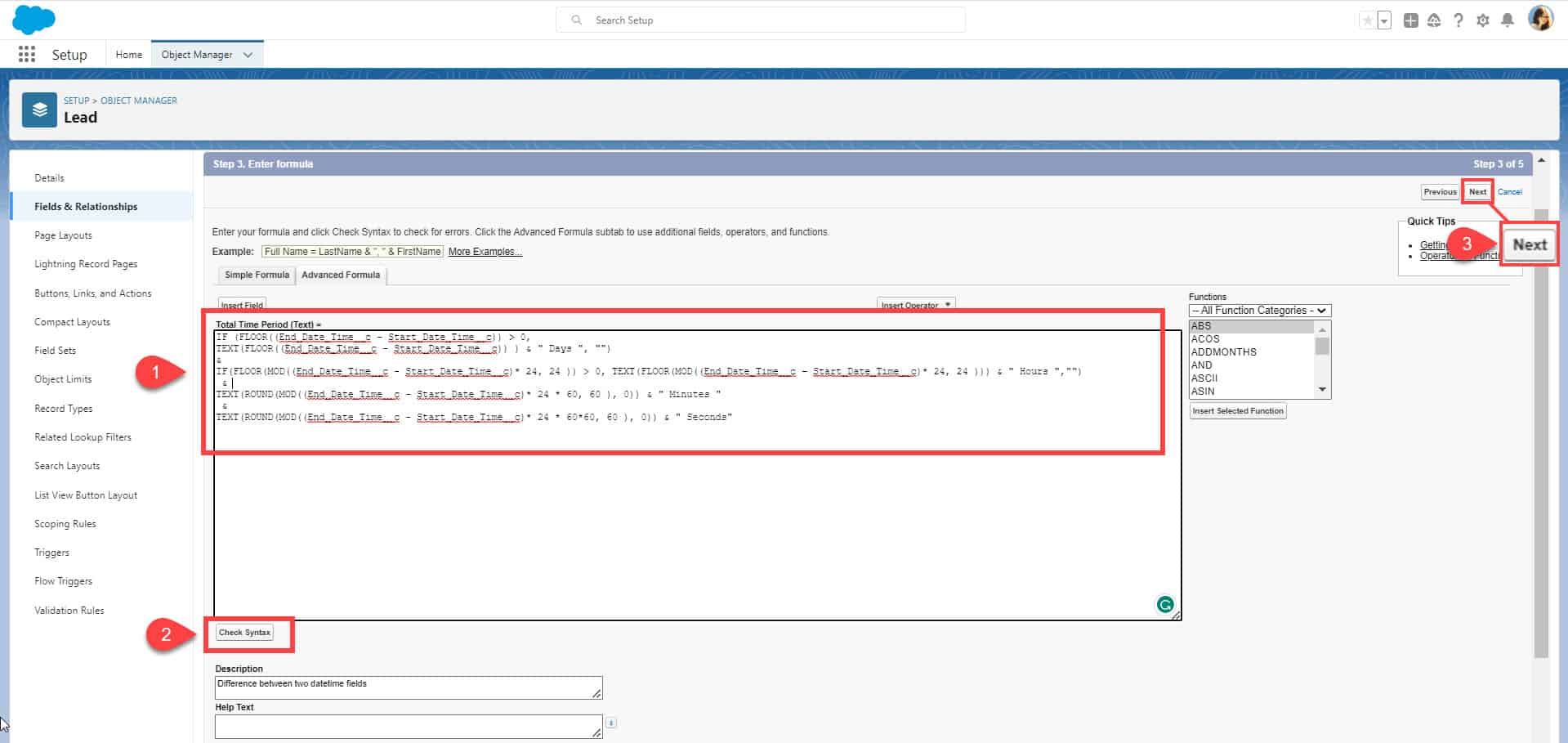The height and width of the screenshot is (743, 1568).
Task: Open the All Function Categories dropdown
Action: (1258, 310)
